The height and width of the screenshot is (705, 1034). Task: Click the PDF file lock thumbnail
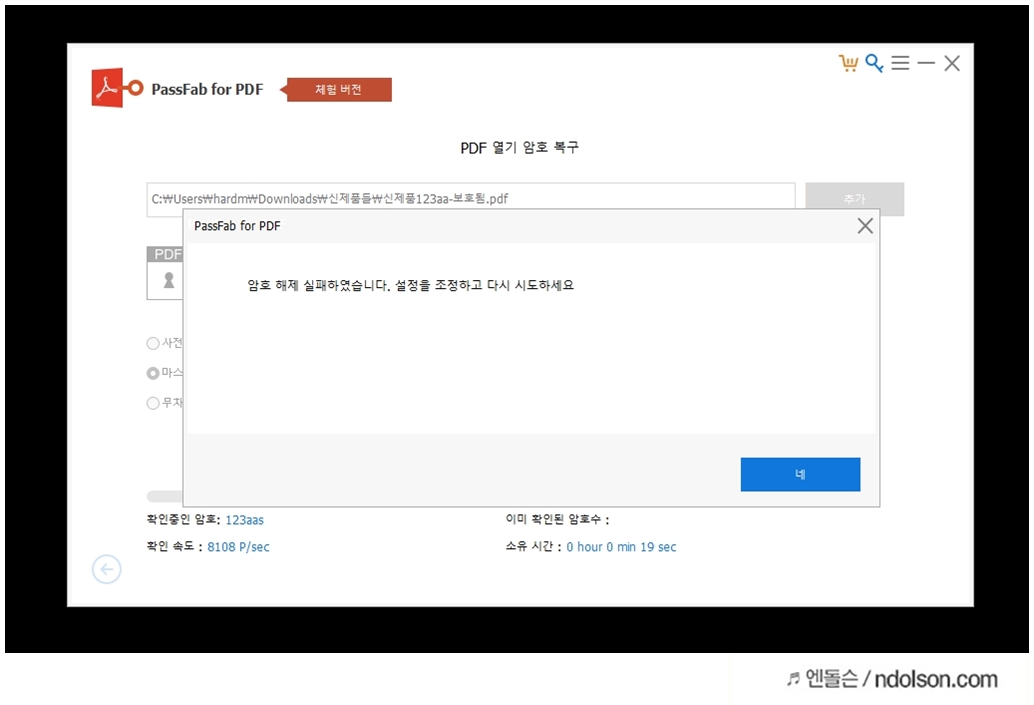[165, 274]
